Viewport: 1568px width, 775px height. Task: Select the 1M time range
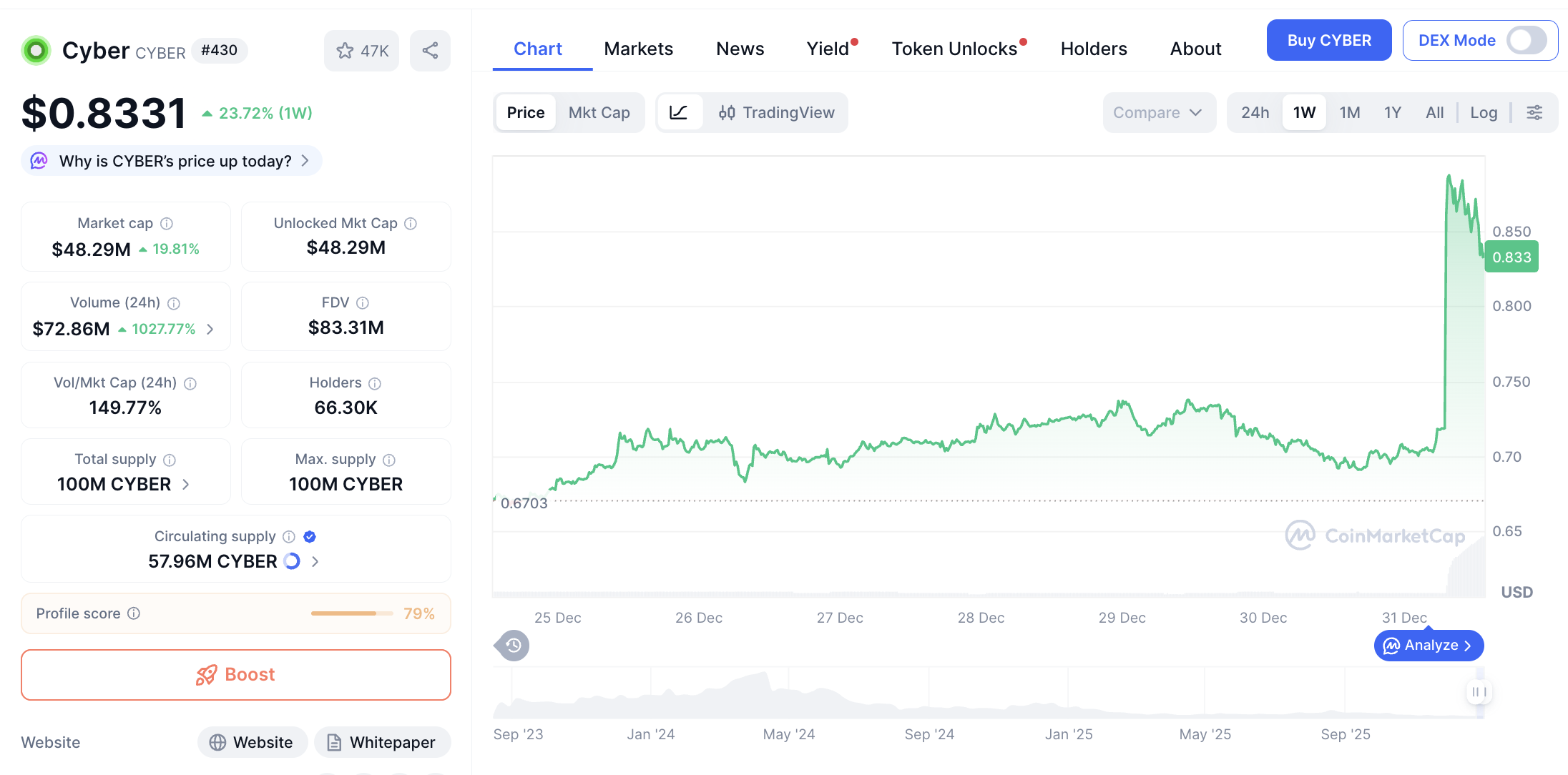pyautogui.click(x=1349, y=112)
